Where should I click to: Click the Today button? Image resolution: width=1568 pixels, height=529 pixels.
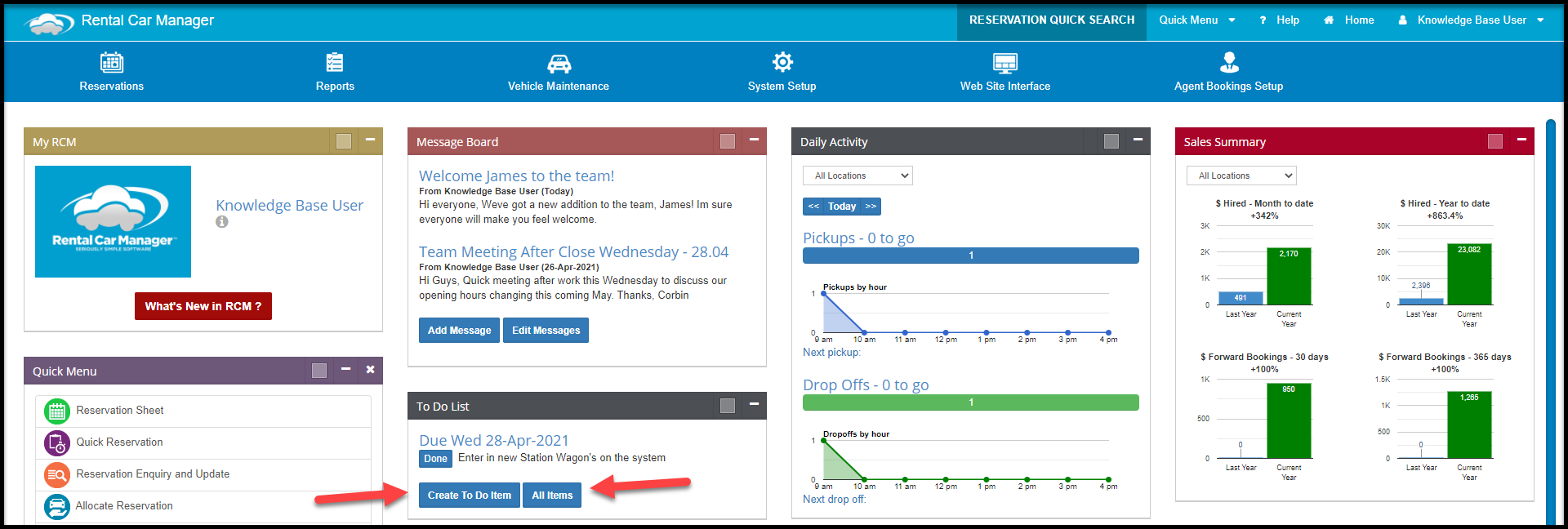842,207
